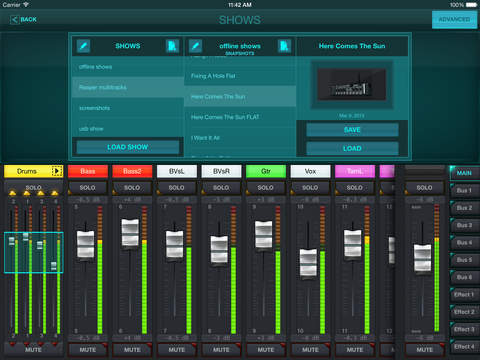Mute the Gtr channel

266,350
